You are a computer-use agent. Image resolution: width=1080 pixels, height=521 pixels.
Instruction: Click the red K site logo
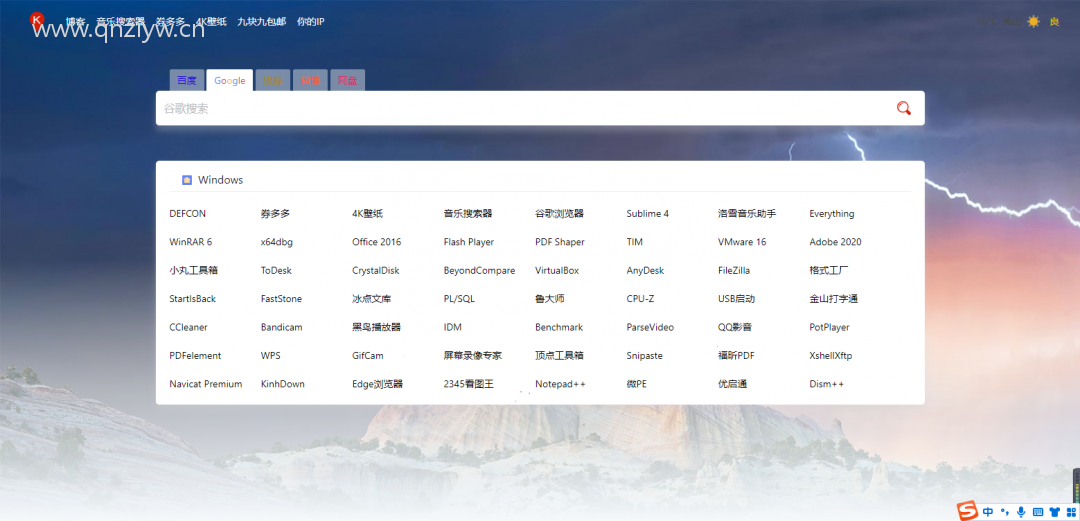[x=37, y=19]
